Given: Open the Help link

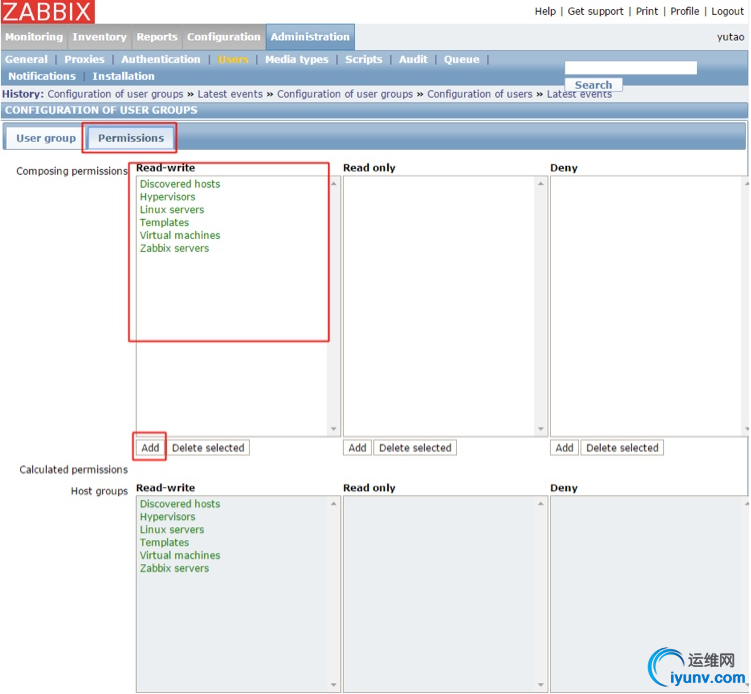Looking at the screenshot, I should 545,11.
